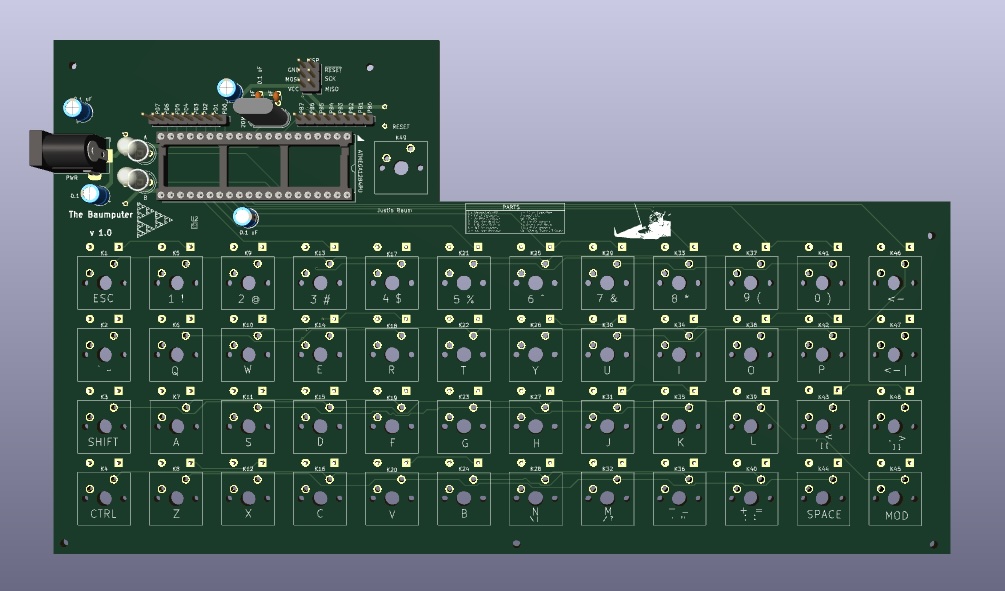Select the L key switch footprint

(x=751, y=427)
